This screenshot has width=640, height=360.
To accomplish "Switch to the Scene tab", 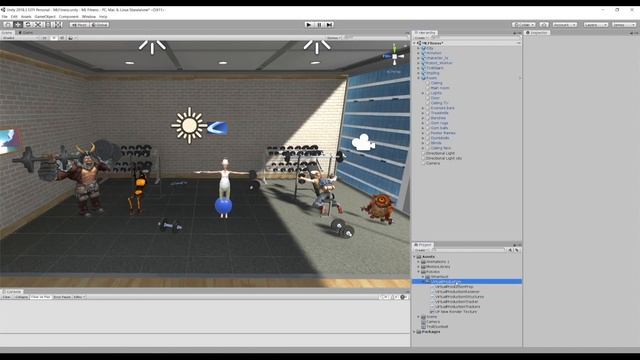I will point(7,33).
